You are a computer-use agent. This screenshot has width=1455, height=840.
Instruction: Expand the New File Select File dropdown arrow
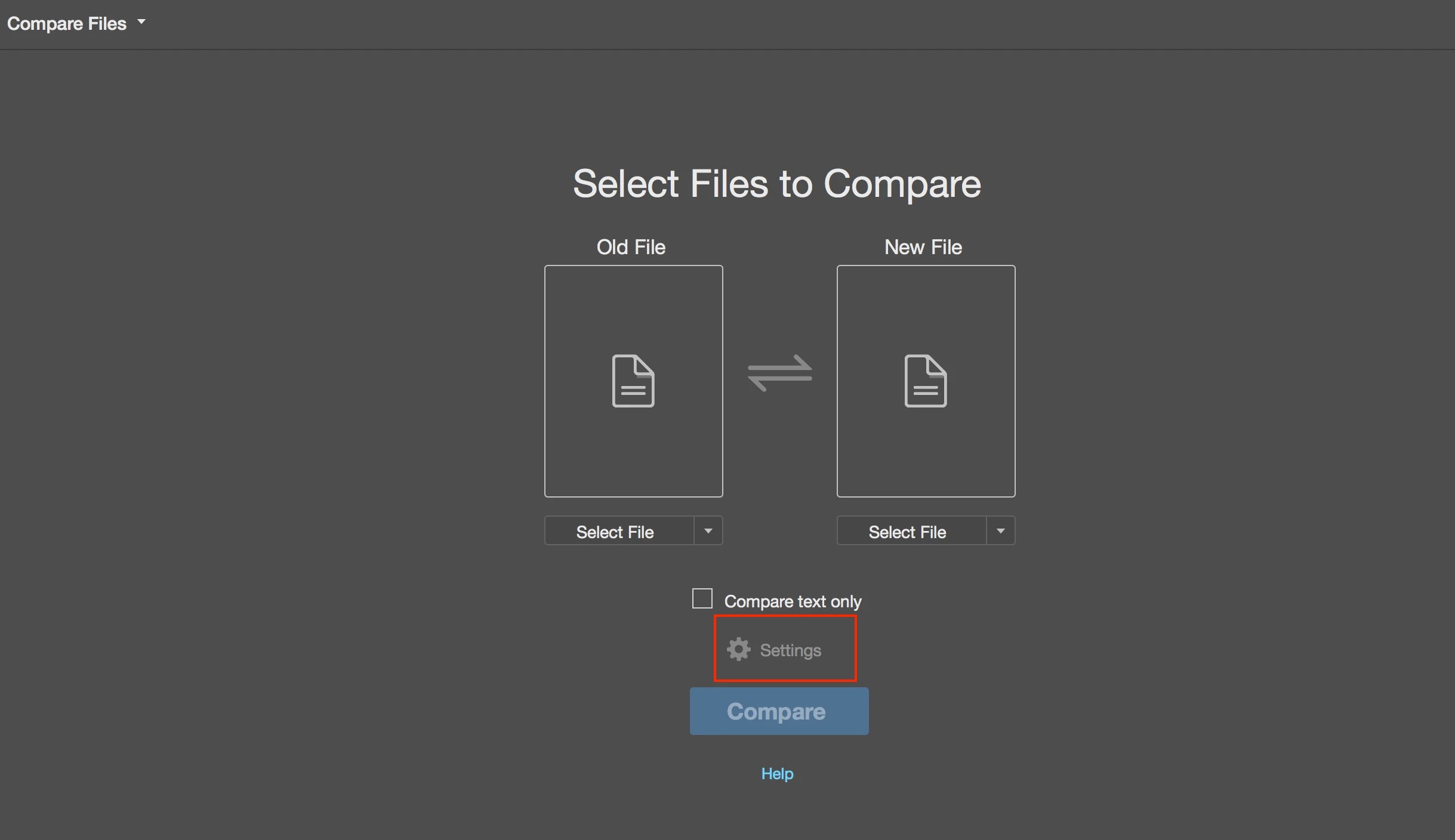coord(1001,530)
